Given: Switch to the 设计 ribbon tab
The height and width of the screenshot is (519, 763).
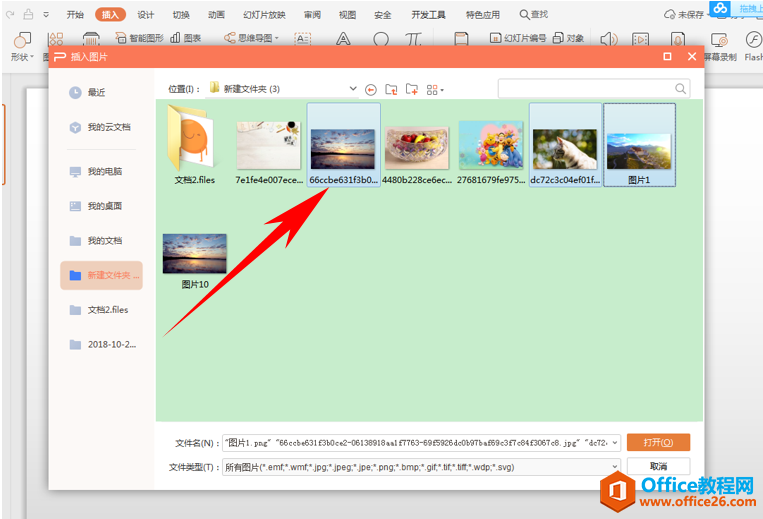Looking at the screenshot, I should (x=145, y=15).
